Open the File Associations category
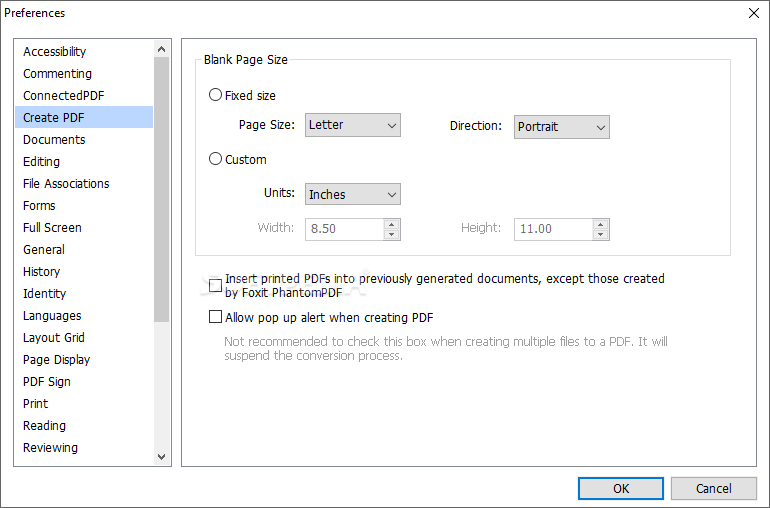This screenshot has height=508, width=770. (84, 184)
